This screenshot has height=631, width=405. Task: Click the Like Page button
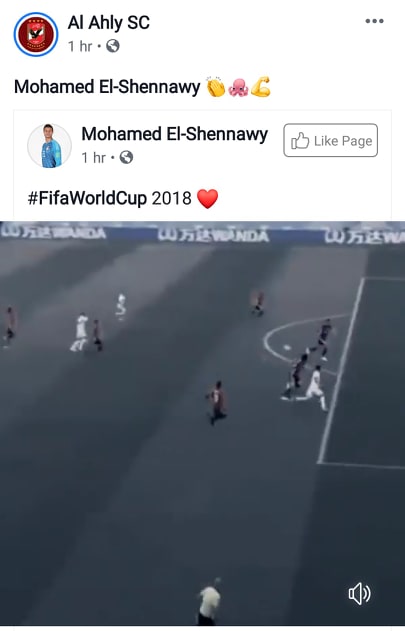click(x=331, y=140)
